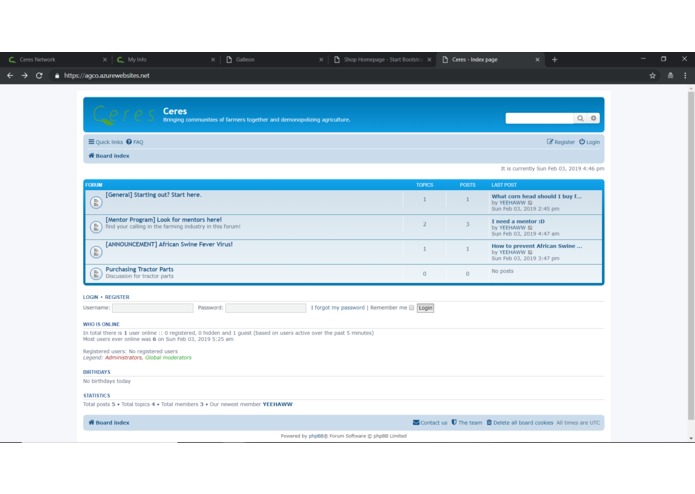Click the Username input field
Screen dimensions: 695x494
152,308
